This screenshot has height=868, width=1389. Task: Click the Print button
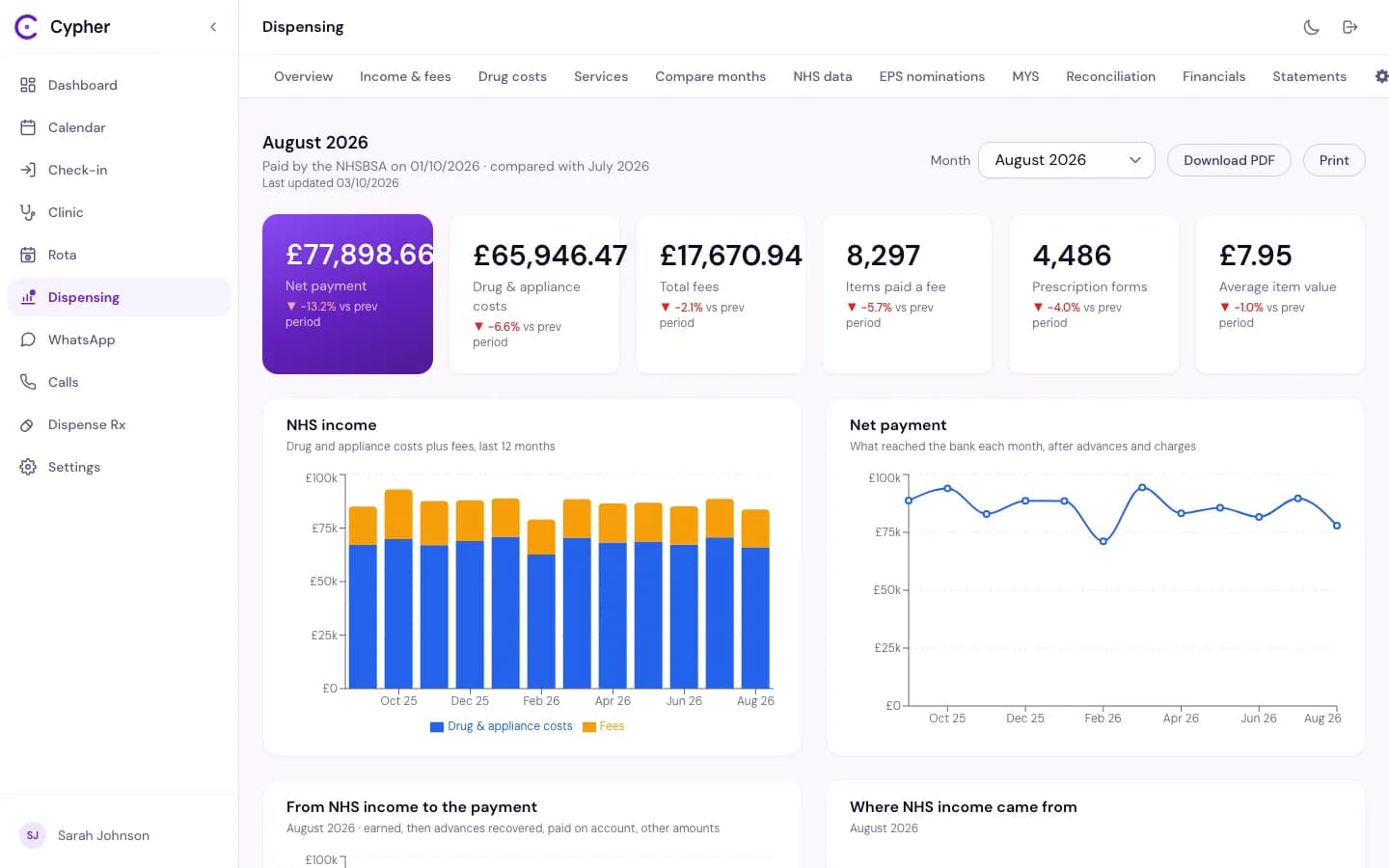1334,160
